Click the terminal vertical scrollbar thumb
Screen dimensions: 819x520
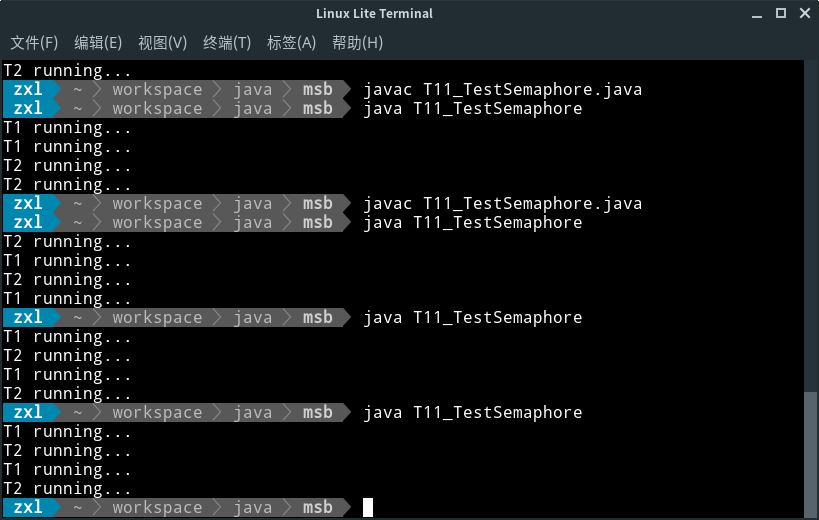click(x=810, y=453)
